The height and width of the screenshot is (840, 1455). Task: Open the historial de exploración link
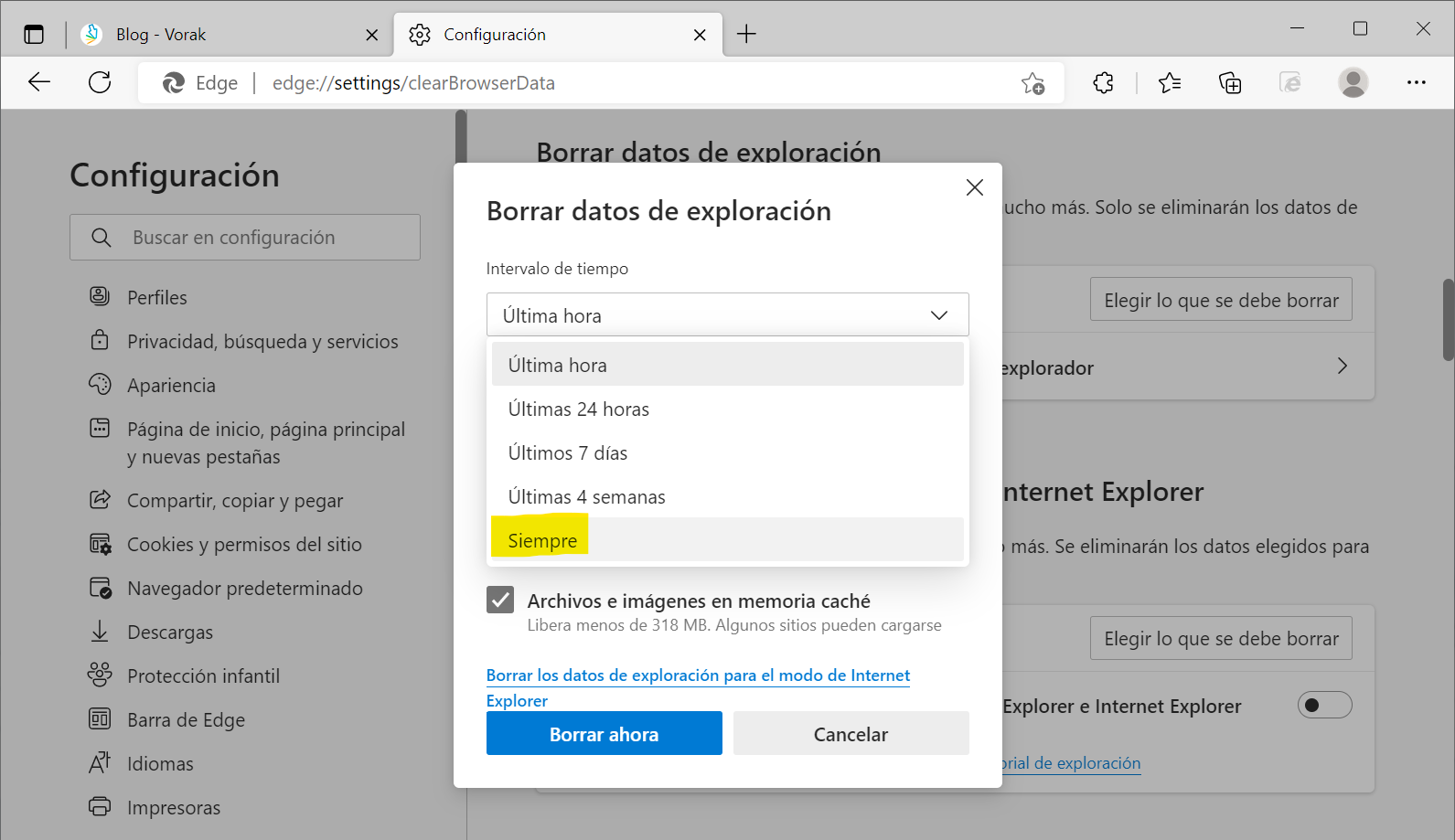click(1071, 762)
